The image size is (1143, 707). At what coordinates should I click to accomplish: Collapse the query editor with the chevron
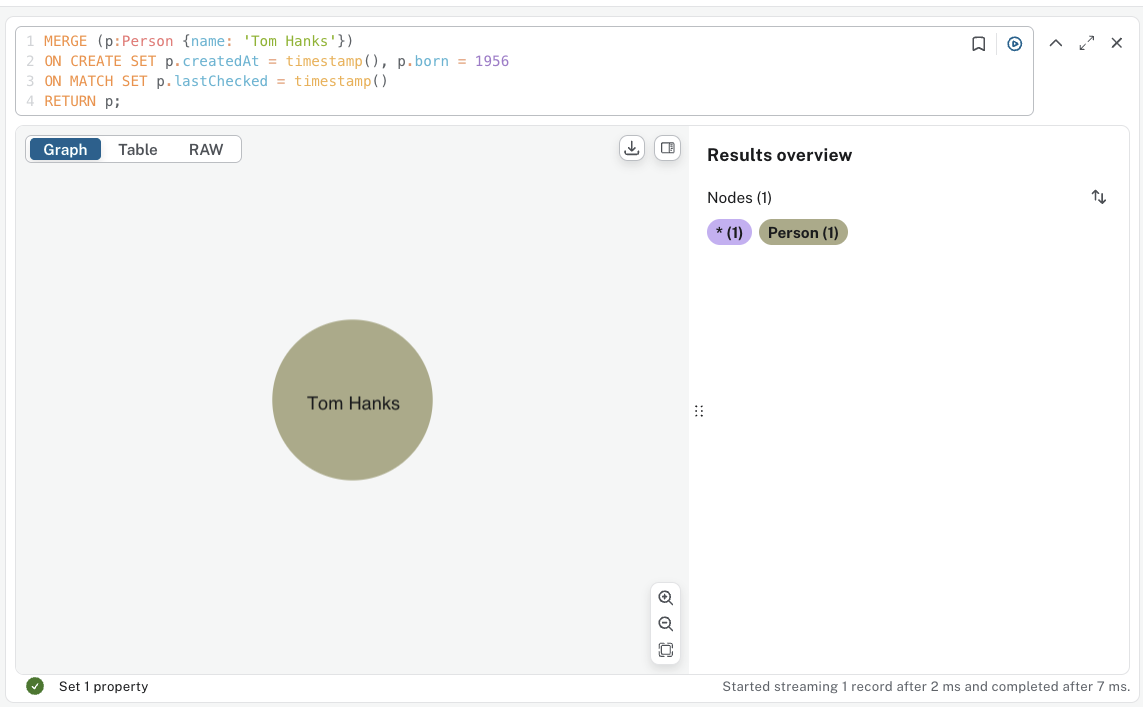[x=1055, y=42]
